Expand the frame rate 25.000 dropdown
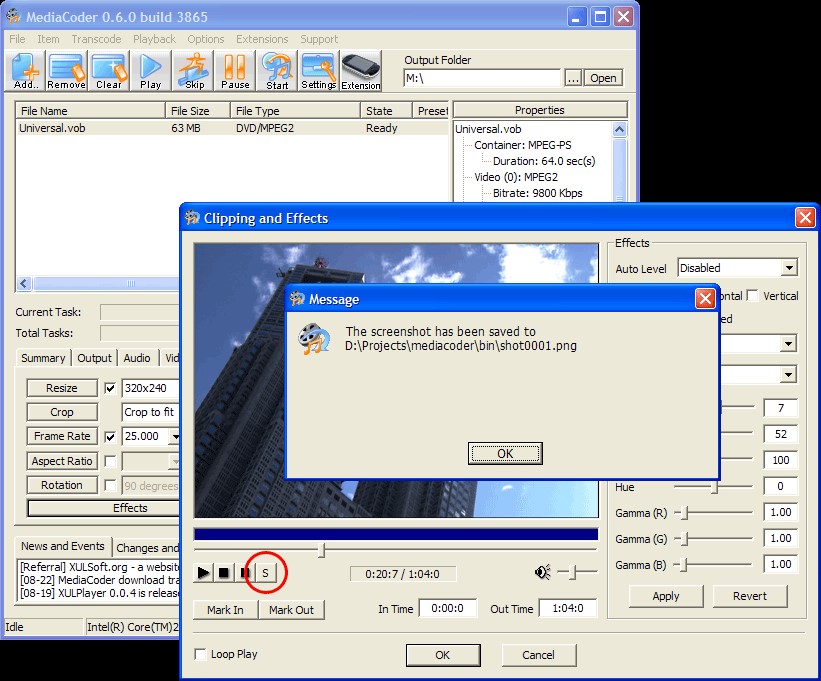Screen dimensions: 821x681 pos(175,436)
